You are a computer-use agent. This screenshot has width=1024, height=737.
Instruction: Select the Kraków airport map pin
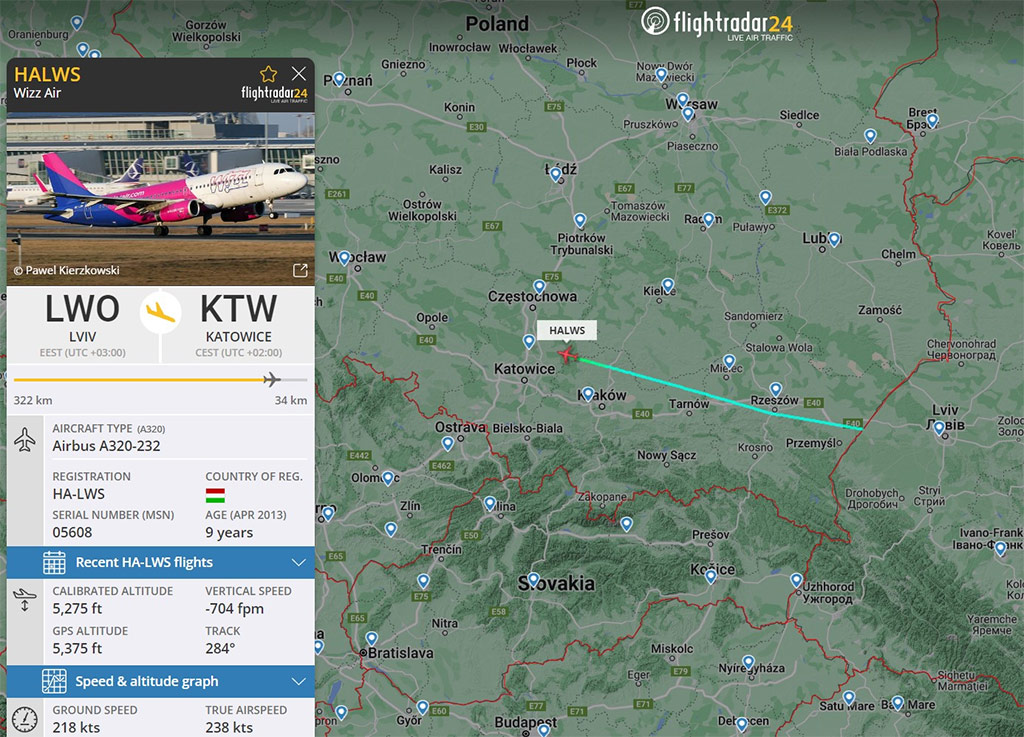pos(588,394)
